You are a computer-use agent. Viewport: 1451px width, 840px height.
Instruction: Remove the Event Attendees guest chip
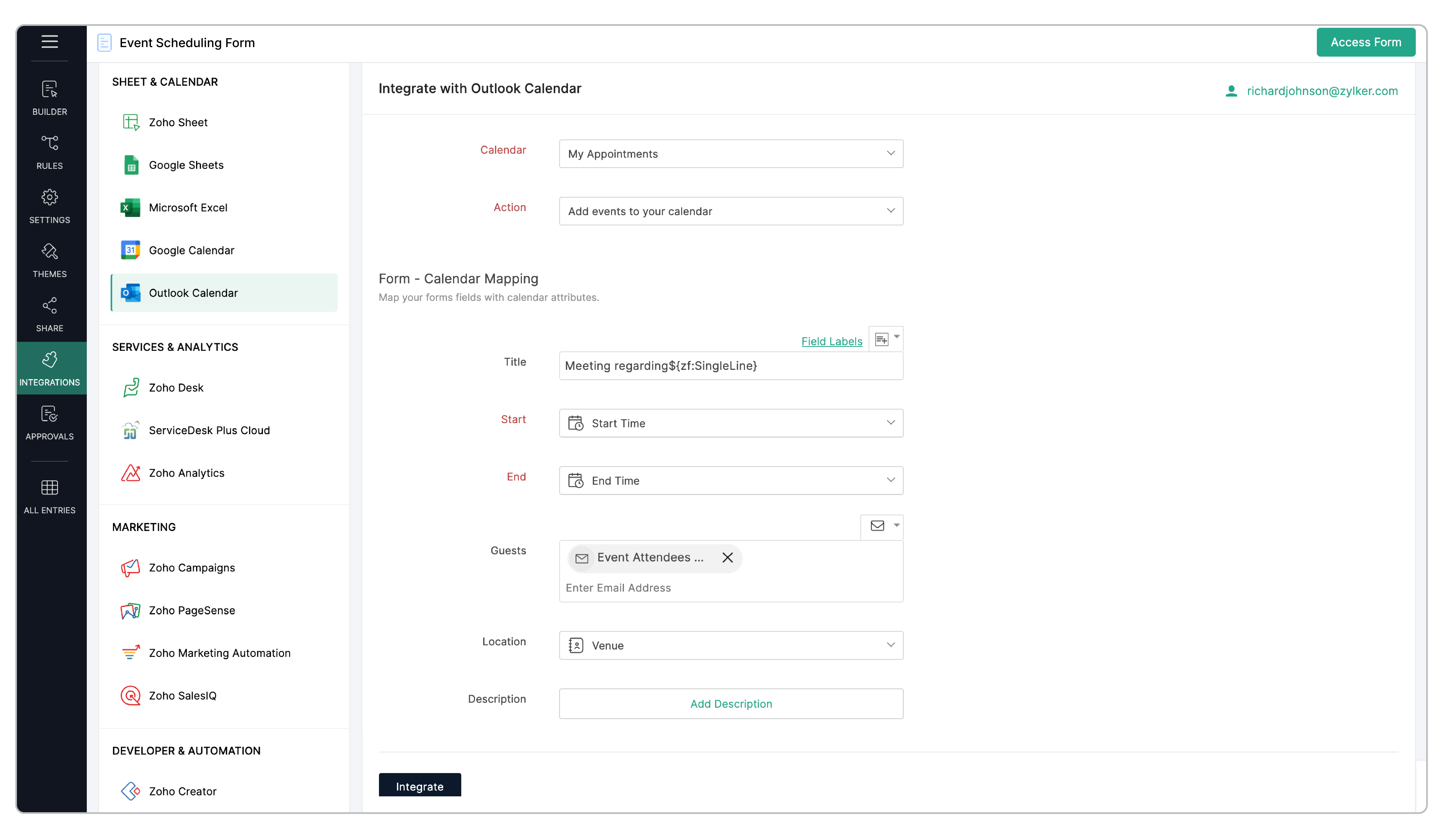point(728,558)
